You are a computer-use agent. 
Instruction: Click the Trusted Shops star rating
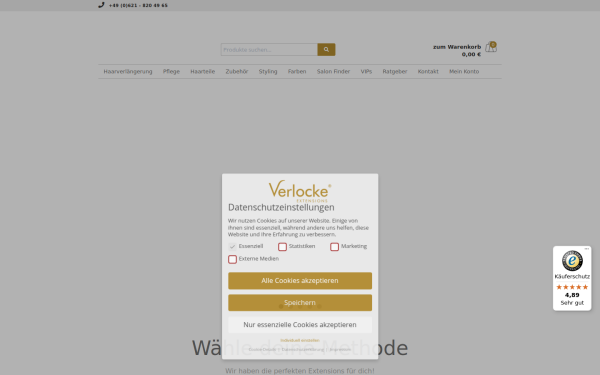(572, 287)
